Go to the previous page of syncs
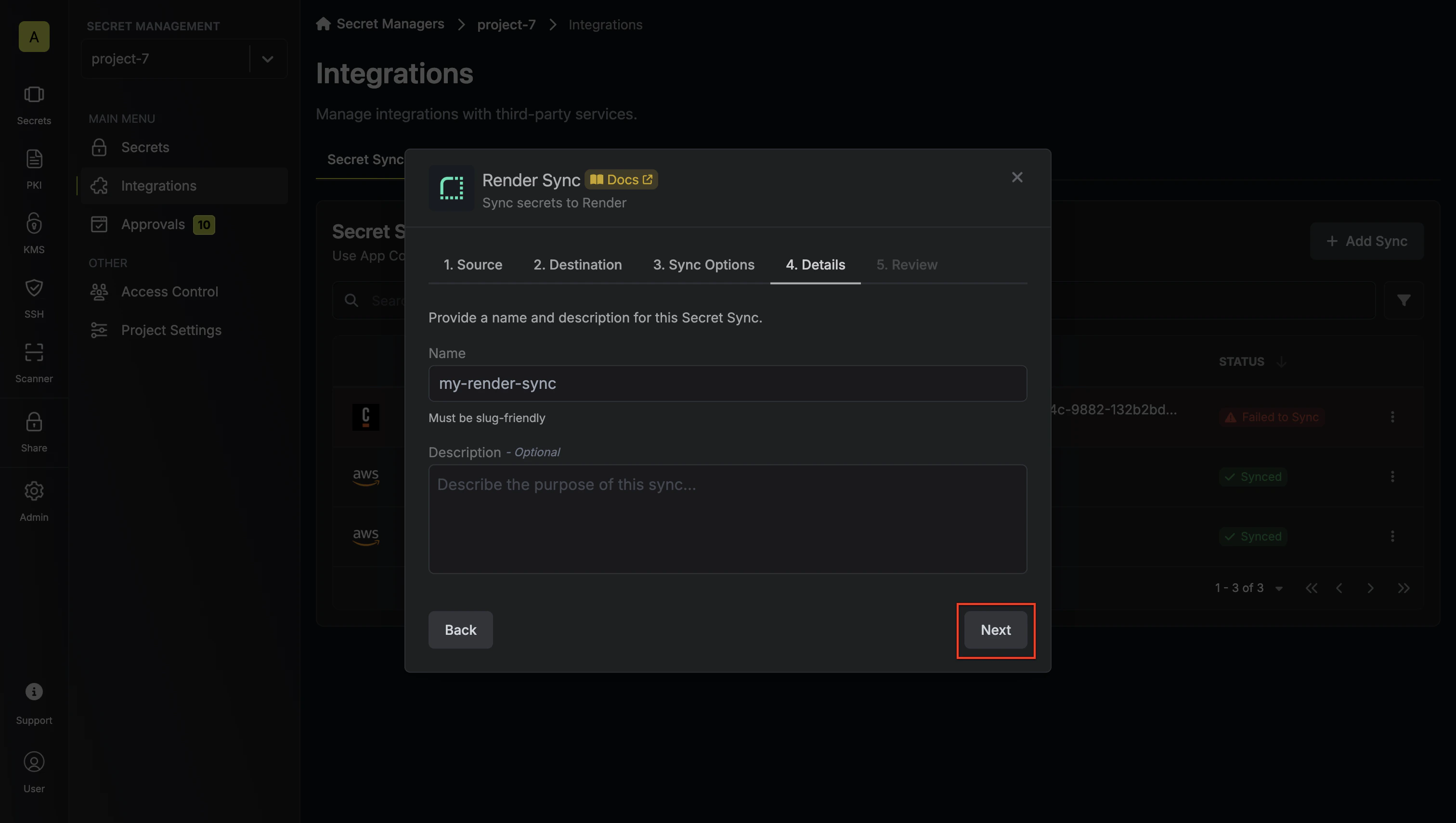The width and height of the screenshot is (1456, 823). (x=1339, y=588)
